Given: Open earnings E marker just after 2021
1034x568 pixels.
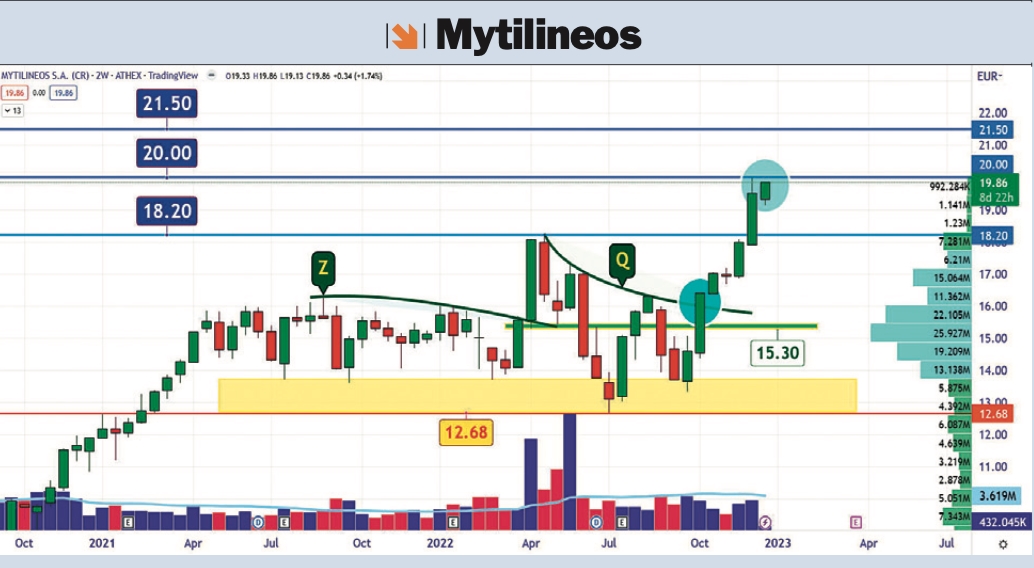Looking at the screenshot, I should 128,522.
